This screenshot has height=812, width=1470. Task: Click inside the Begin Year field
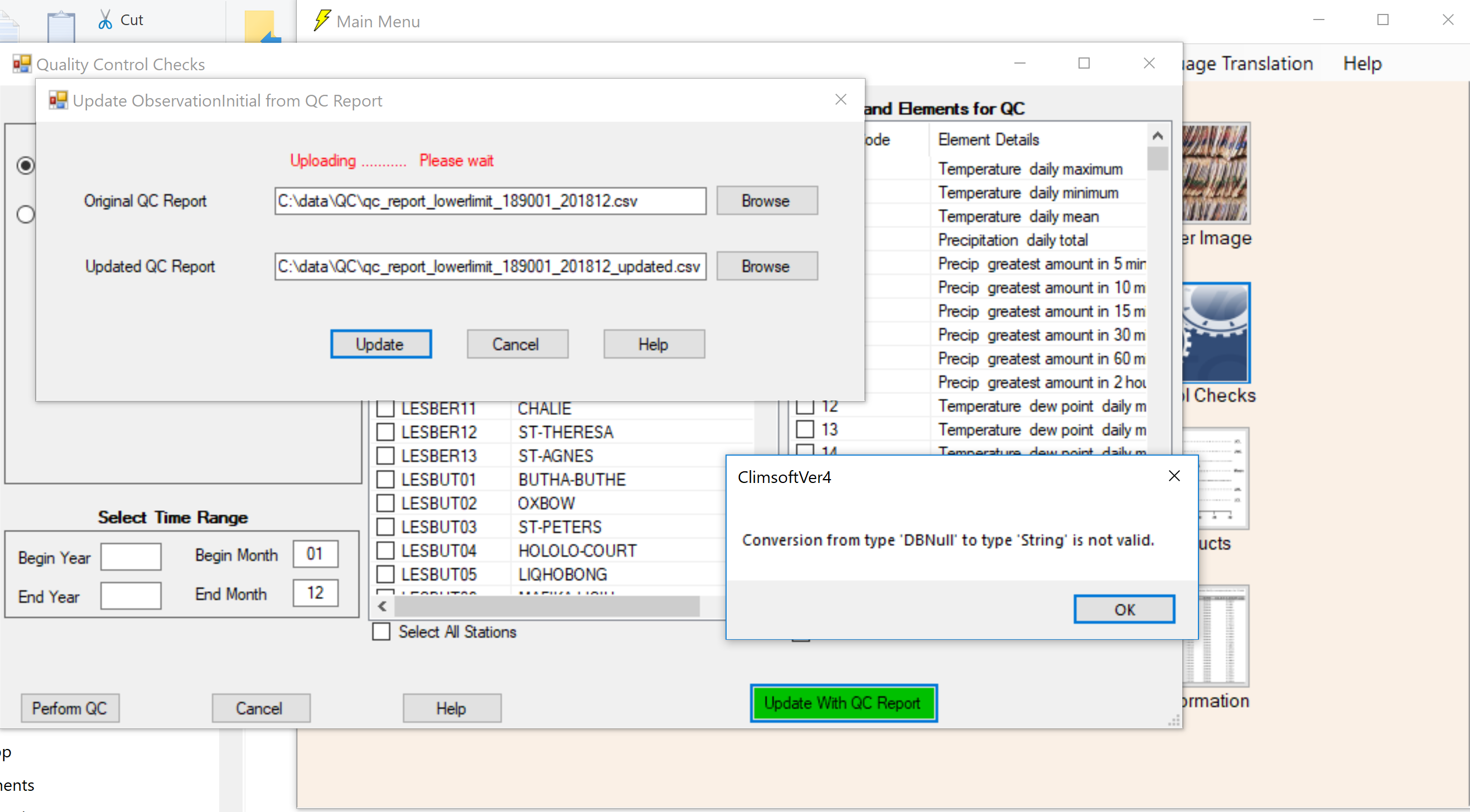pyautogui.click(x=130, y=557)
